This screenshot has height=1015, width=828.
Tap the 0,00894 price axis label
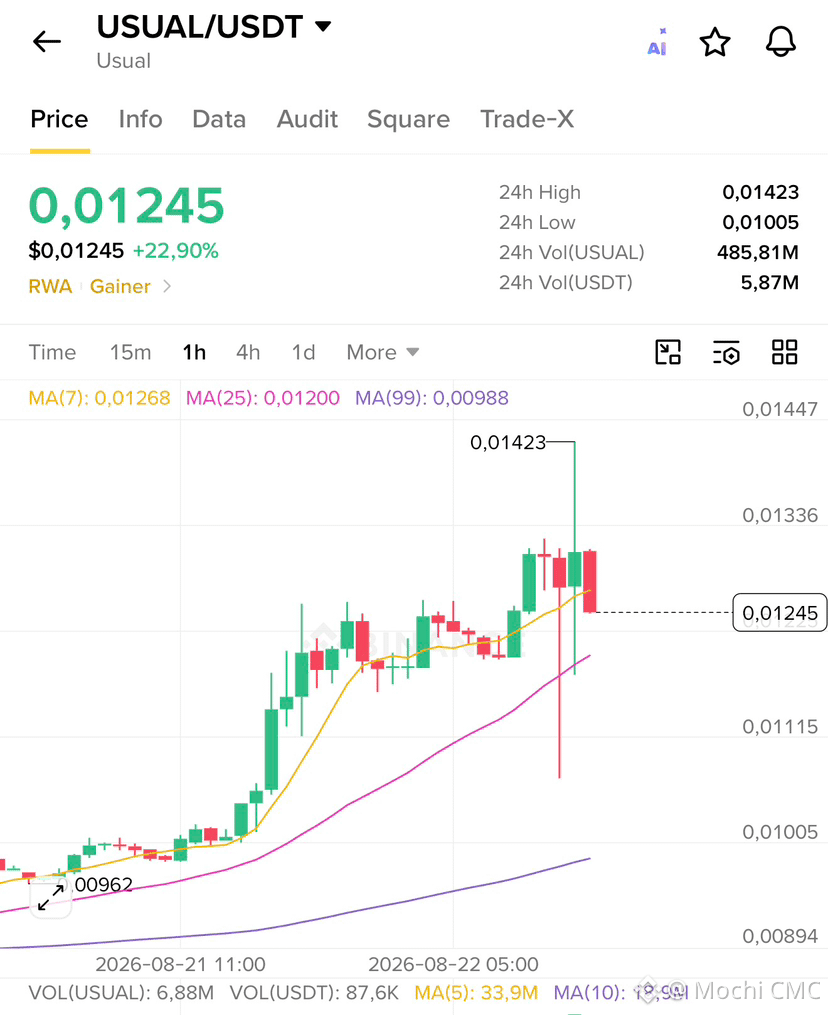[x=780, y=936]
